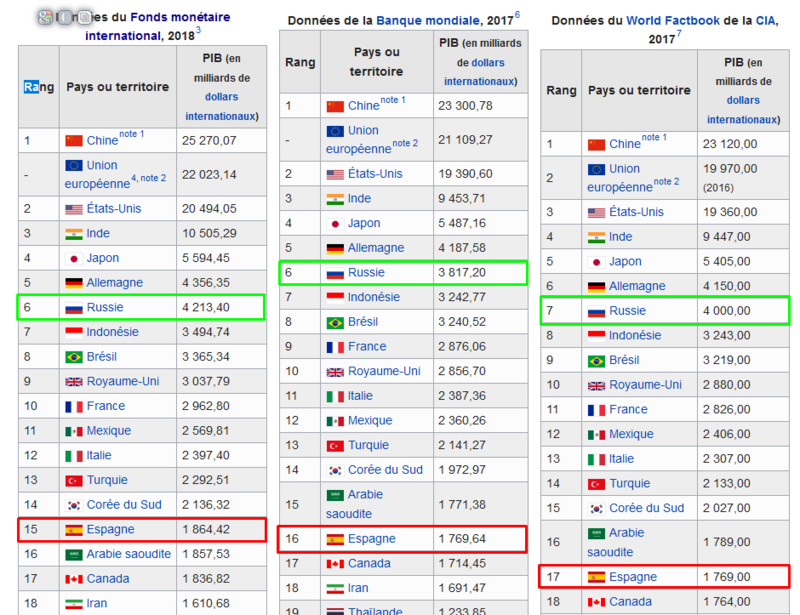The height and width of the screenshot is (615, 800).
Task: Click South Korea flag in World Bank table
Action: point(335,471)
